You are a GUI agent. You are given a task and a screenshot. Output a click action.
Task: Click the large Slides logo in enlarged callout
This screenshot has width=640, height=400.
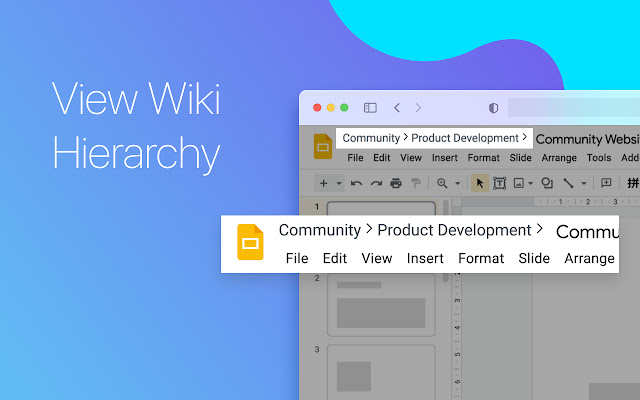coord(250,242)
